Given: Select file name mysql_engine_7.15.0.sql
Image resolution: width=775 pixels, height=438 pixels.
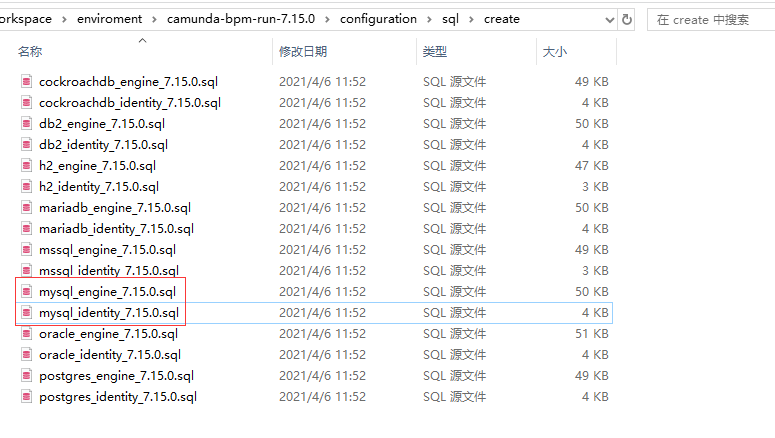Looking at the screenshot, I should (x=107, y=292).
